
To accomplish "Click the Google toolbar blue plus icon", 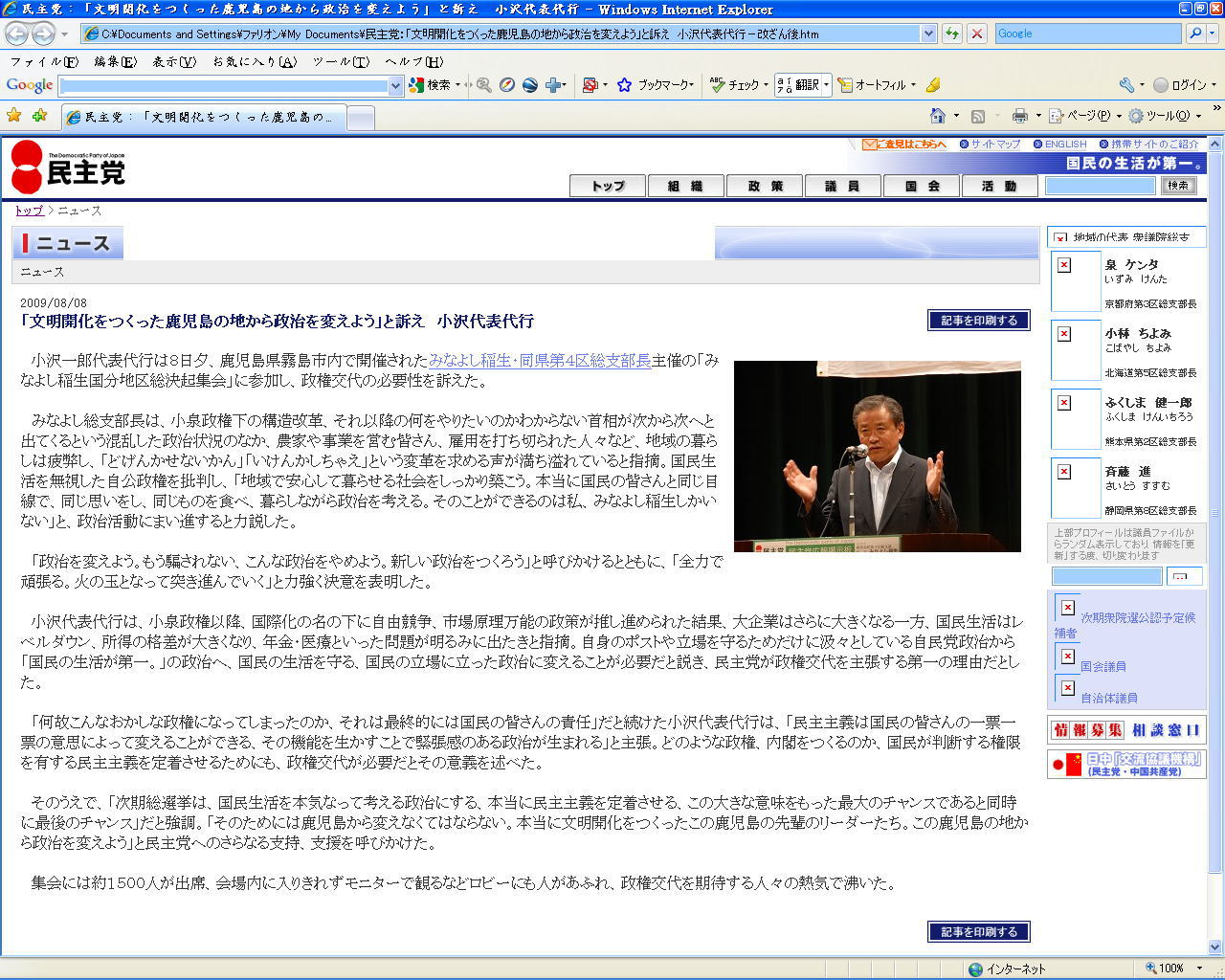I will coord(553,85).
